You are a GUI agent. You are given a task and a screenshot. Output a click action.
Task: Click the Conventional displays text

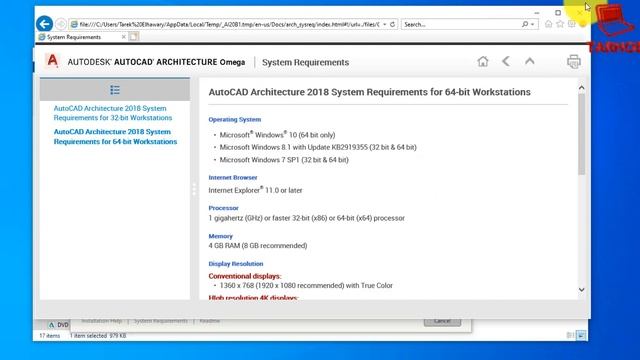(245, 276)
